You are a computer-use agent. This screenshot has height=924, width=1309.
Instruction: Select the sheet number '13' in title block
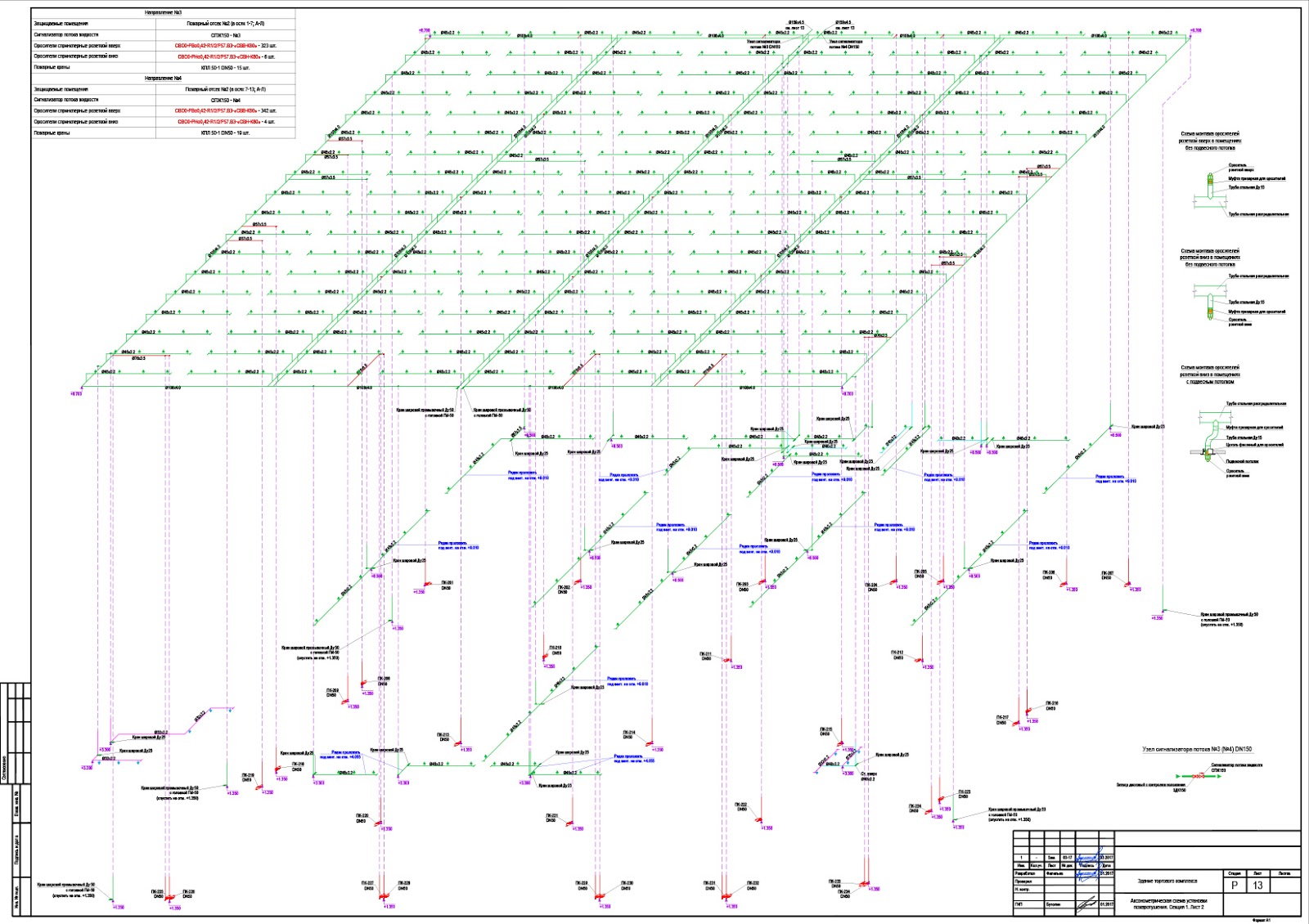click(x=1258, y=885)
